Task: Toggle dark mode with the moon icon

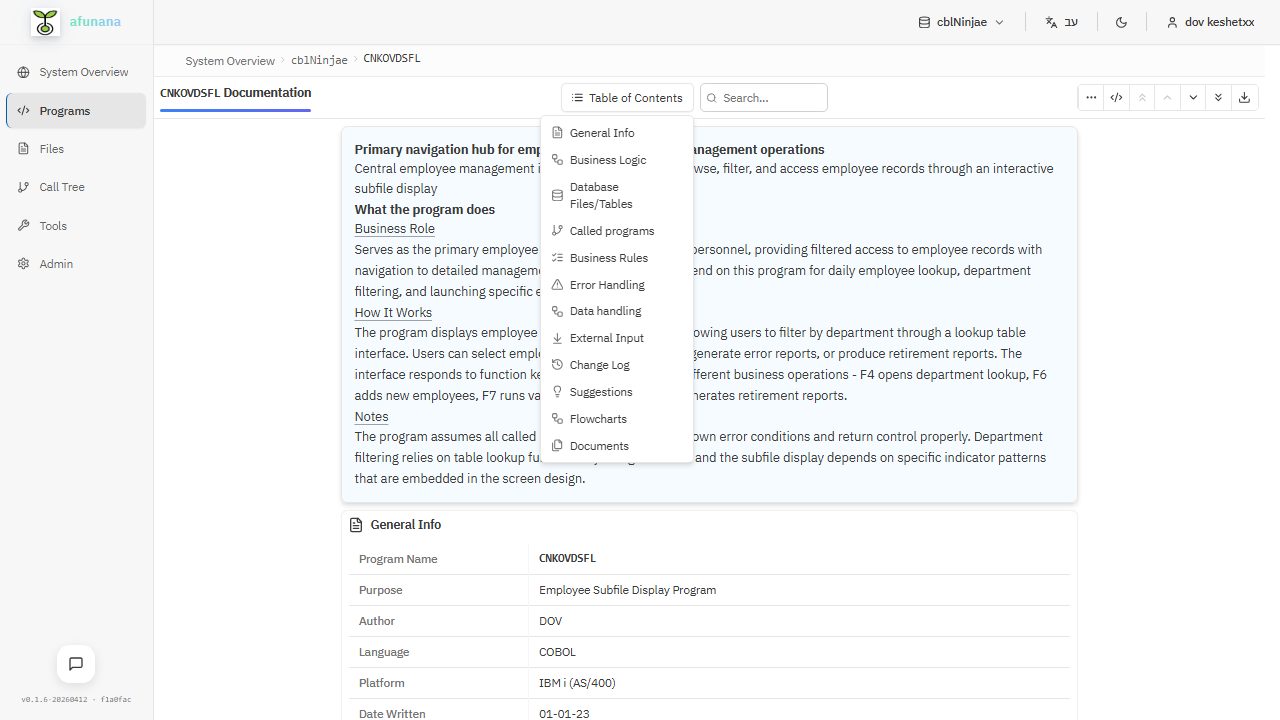Action: (1121, 21)
